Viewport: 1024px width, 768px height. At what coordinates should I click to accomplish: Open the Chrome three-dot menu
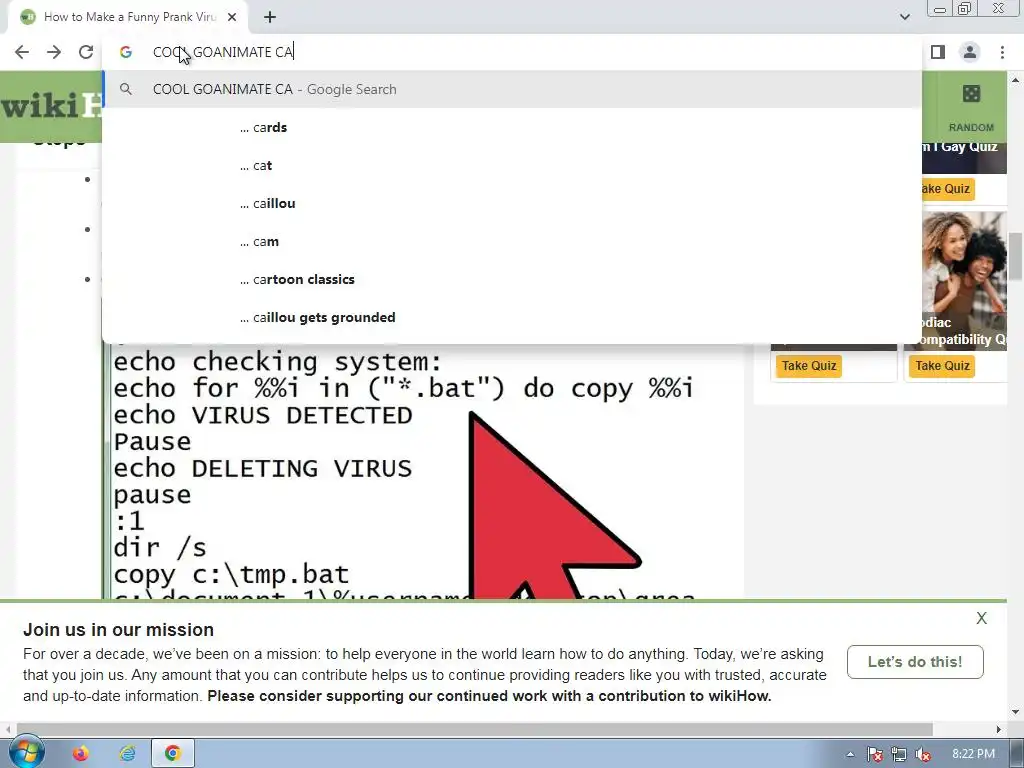coord(1002,52)
